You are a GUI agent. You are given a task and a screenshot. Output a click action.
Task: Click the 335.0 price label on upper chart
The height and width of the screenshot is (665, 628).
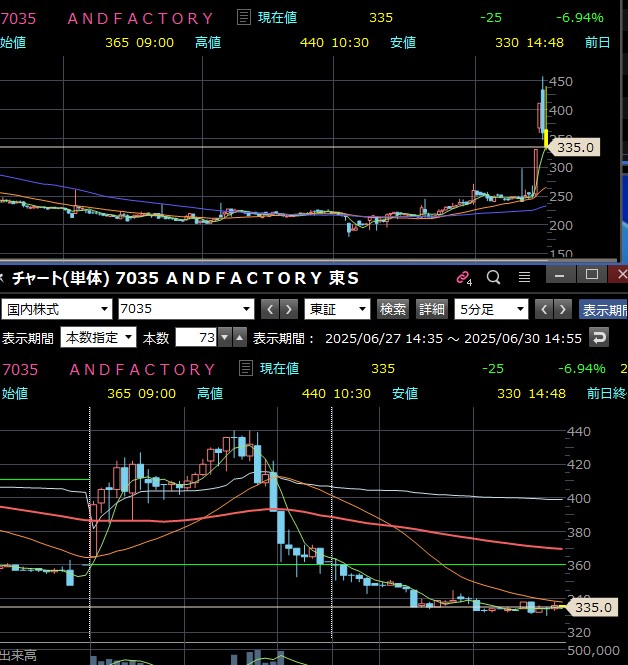[574, 147]
